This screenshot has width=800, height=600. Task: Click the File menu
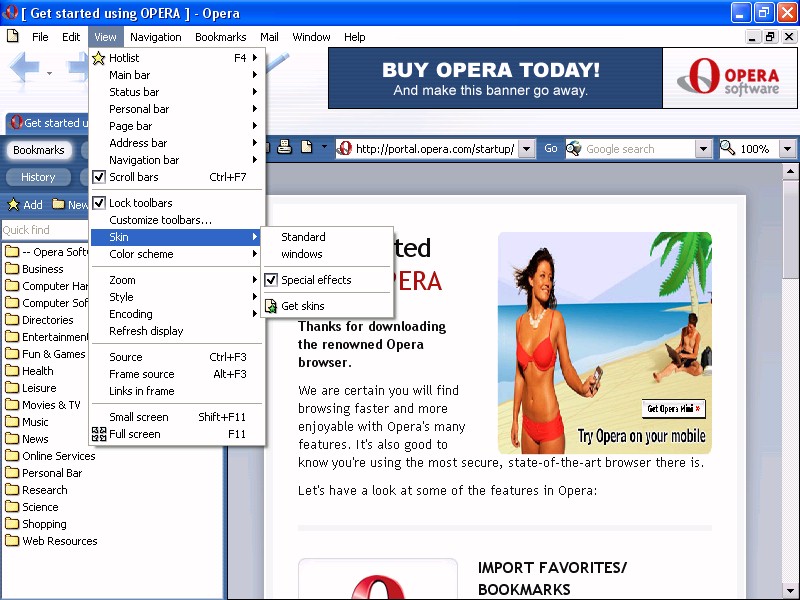click(x=40, y=37)
